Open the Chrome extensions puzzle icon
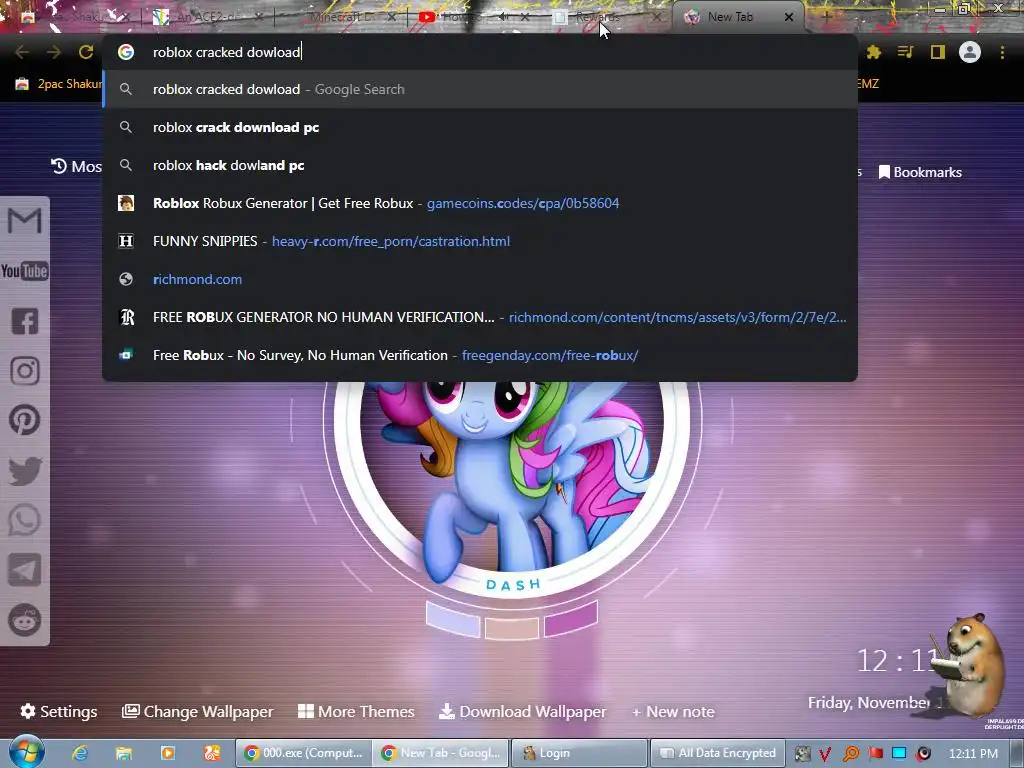1024x768 pixels. coord(874,52)
